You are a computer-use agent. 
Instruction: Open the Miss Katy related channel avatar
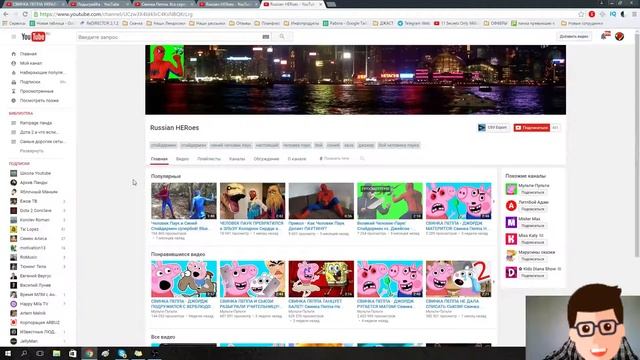click(511, 239)
